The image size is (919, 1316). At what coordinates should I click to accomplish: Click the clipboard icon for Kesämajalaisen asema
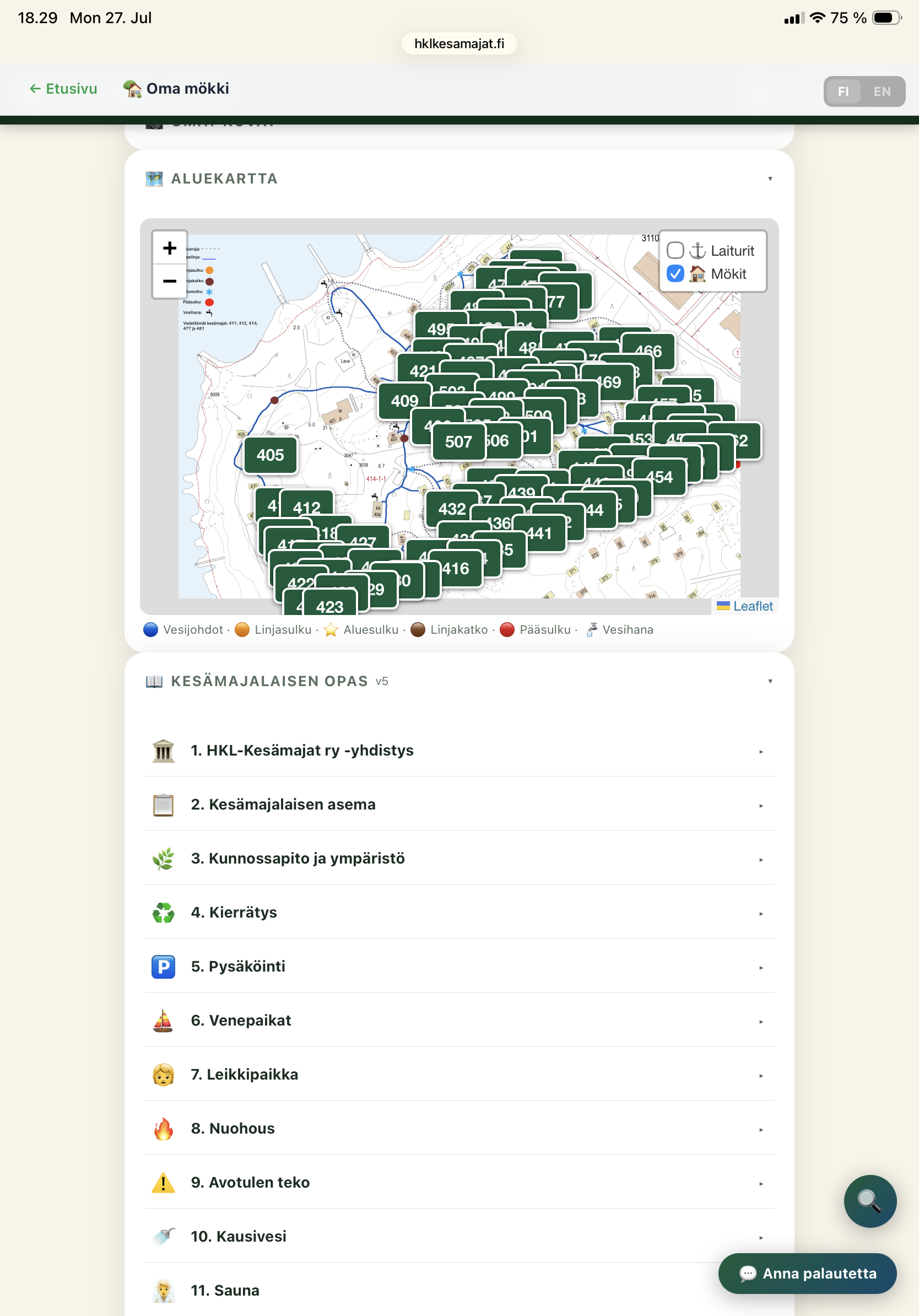(x=163, y=805)
